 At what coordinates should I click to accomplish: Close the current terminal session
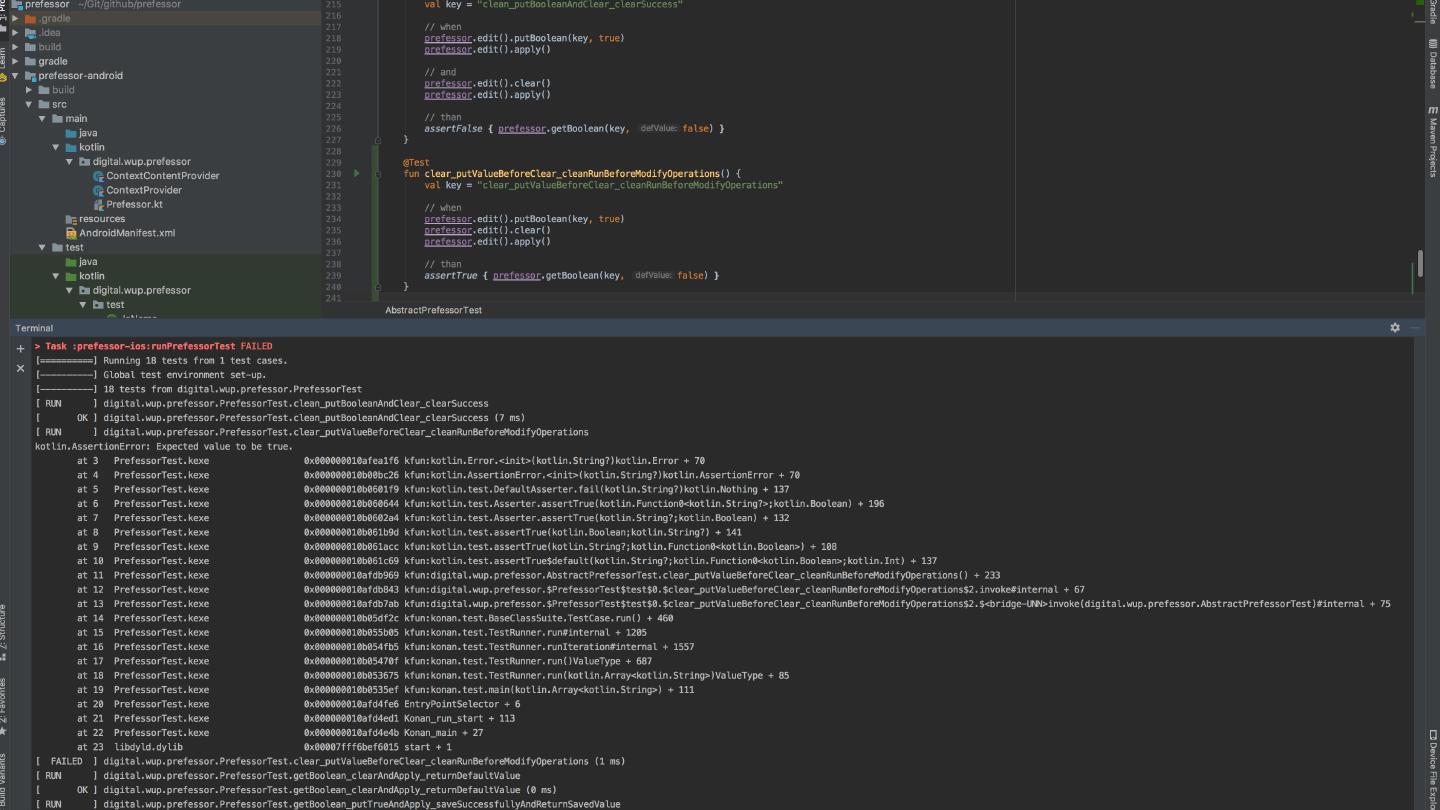[x=20, y=368]
